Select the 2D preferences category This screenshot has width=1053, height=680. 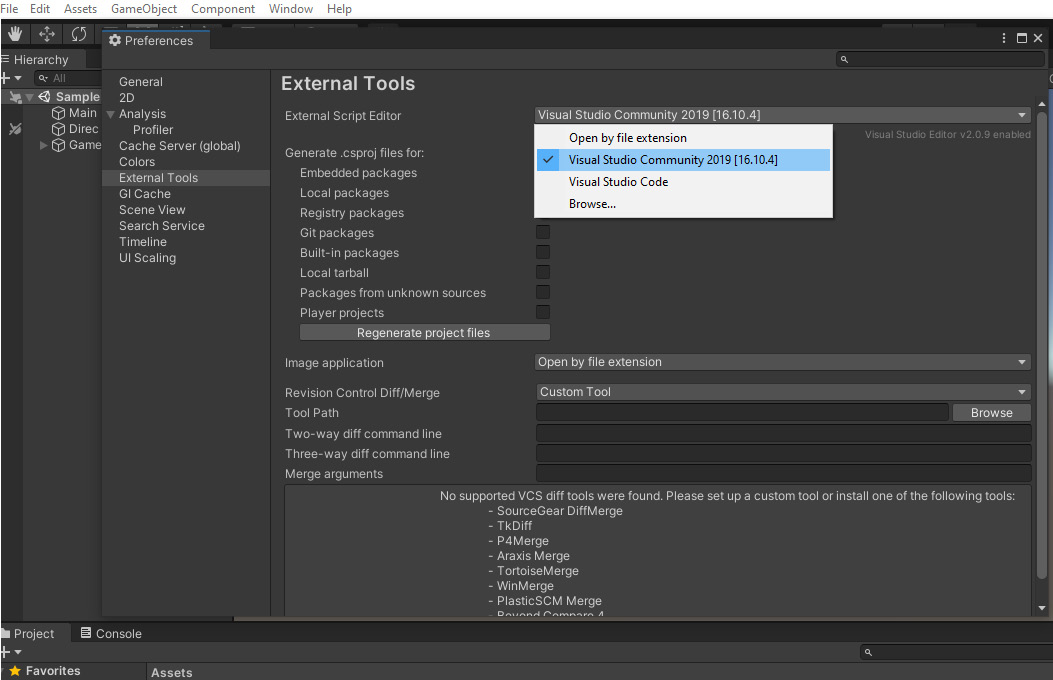(127, 98)
